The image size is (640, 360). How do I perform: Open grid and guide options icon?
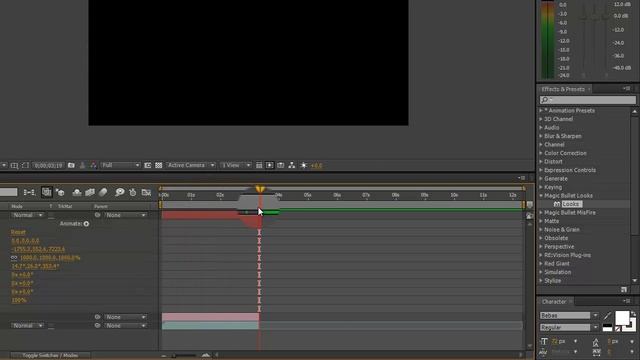coord(14,165)
